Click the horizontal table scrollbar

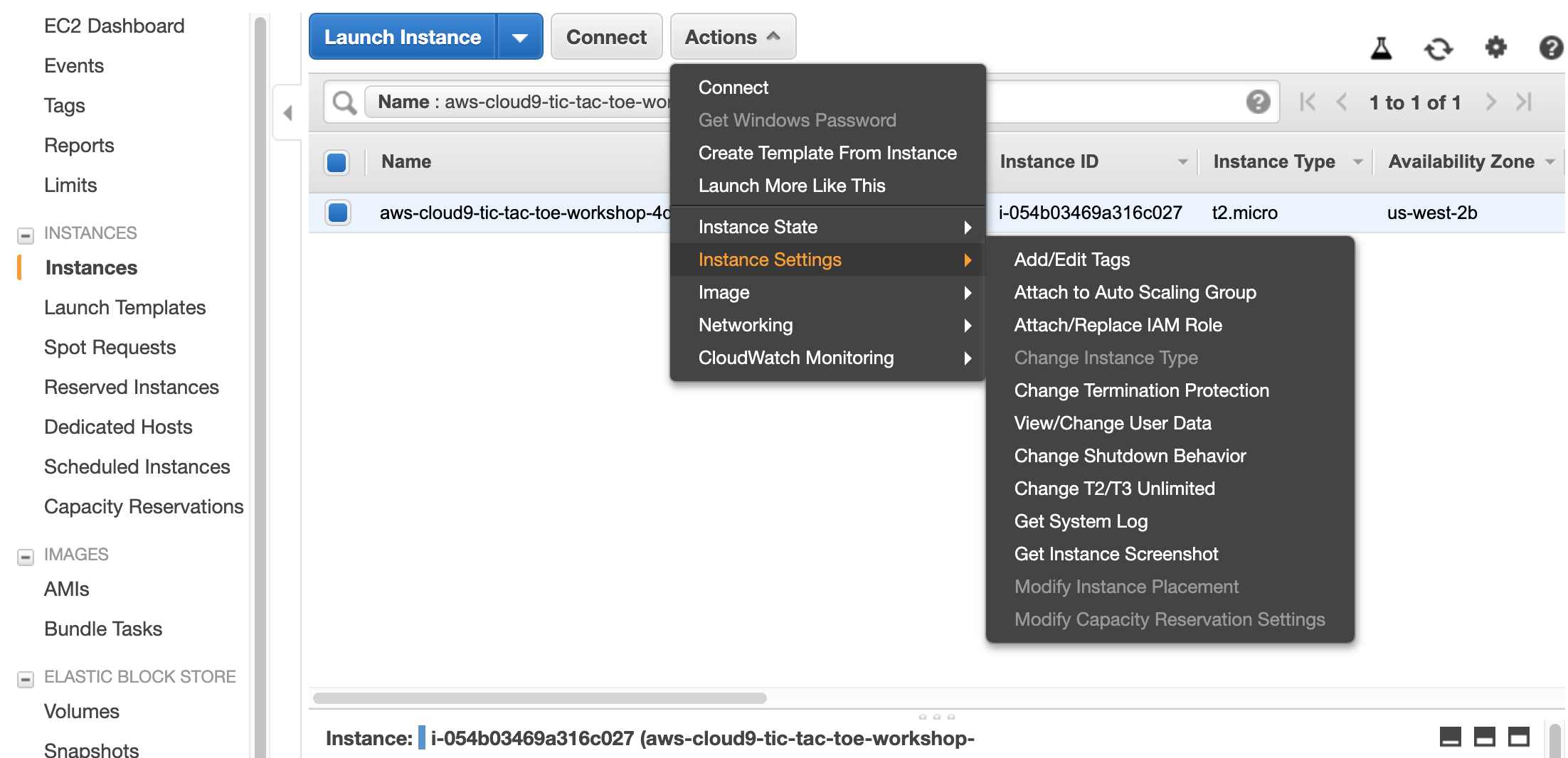click(539, 698)
